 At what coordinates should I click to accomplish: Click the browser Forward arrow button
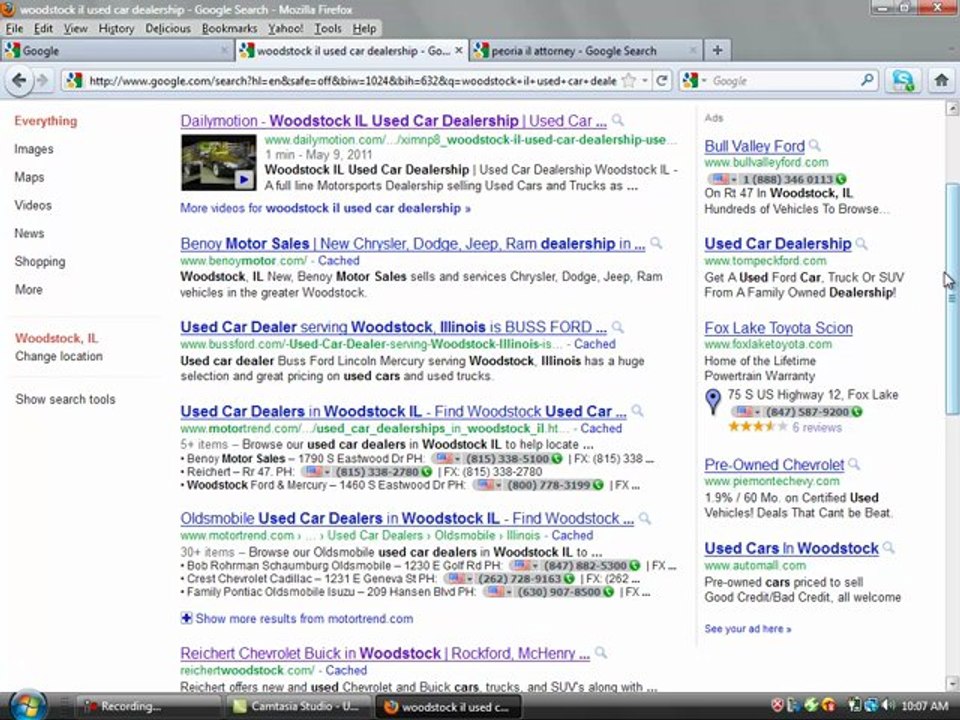pyautogui.click(x=42, y=80)
